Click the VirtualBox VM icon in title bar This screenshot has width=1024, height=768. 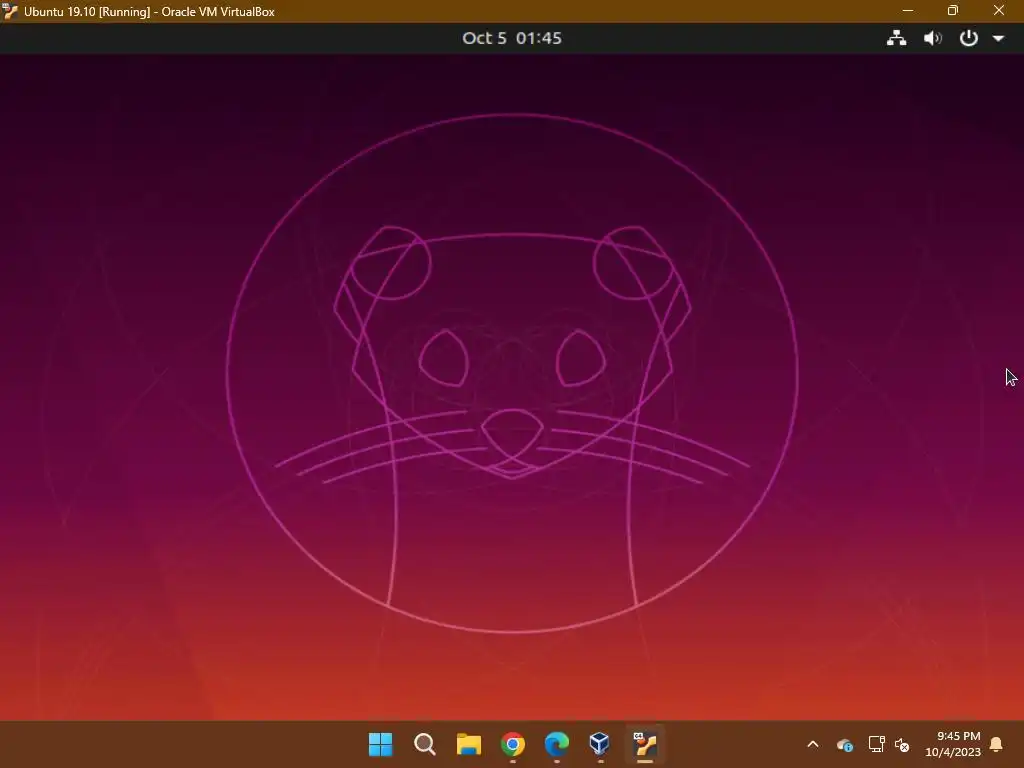pyautogui.click(x=10, y=11)
